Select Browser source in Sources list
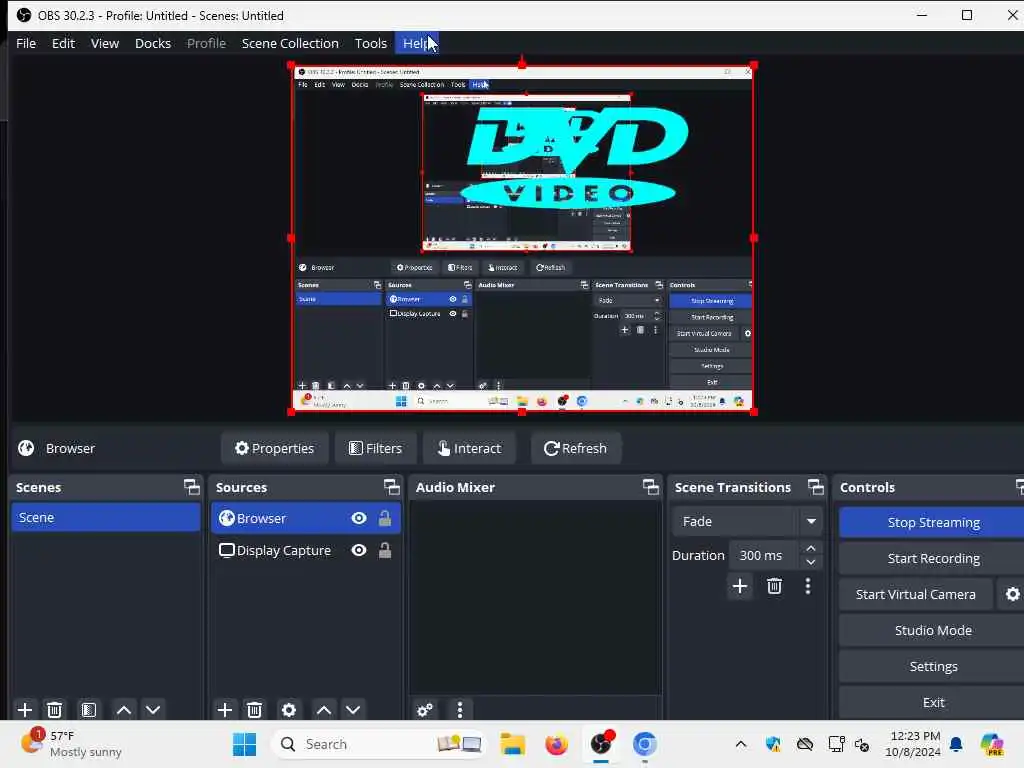Screen dimensions: 1024x768 point(306,519)
